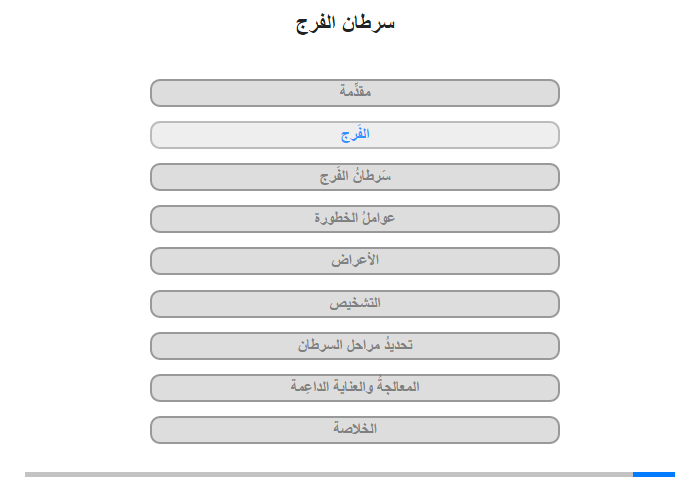Go to the سَرطانُ الفَرج section

tap(354, 177)
